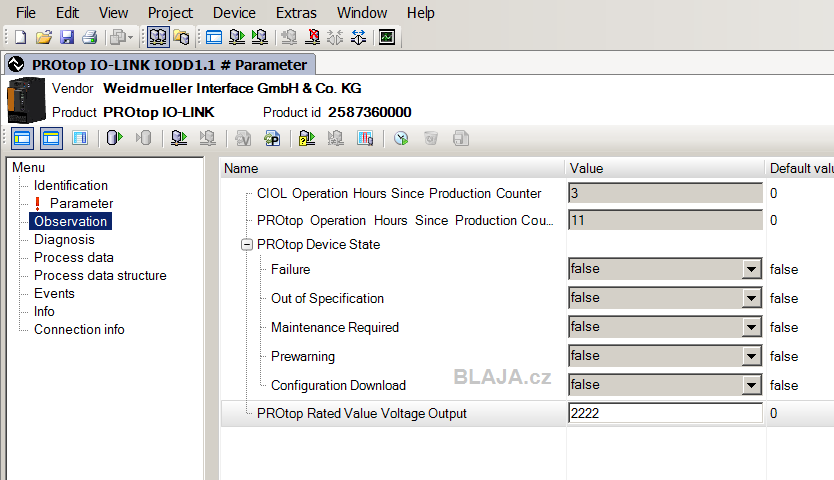
Task: Select Process data in the Menu tree
Action: pyautogui.click(x=74, y=258)
